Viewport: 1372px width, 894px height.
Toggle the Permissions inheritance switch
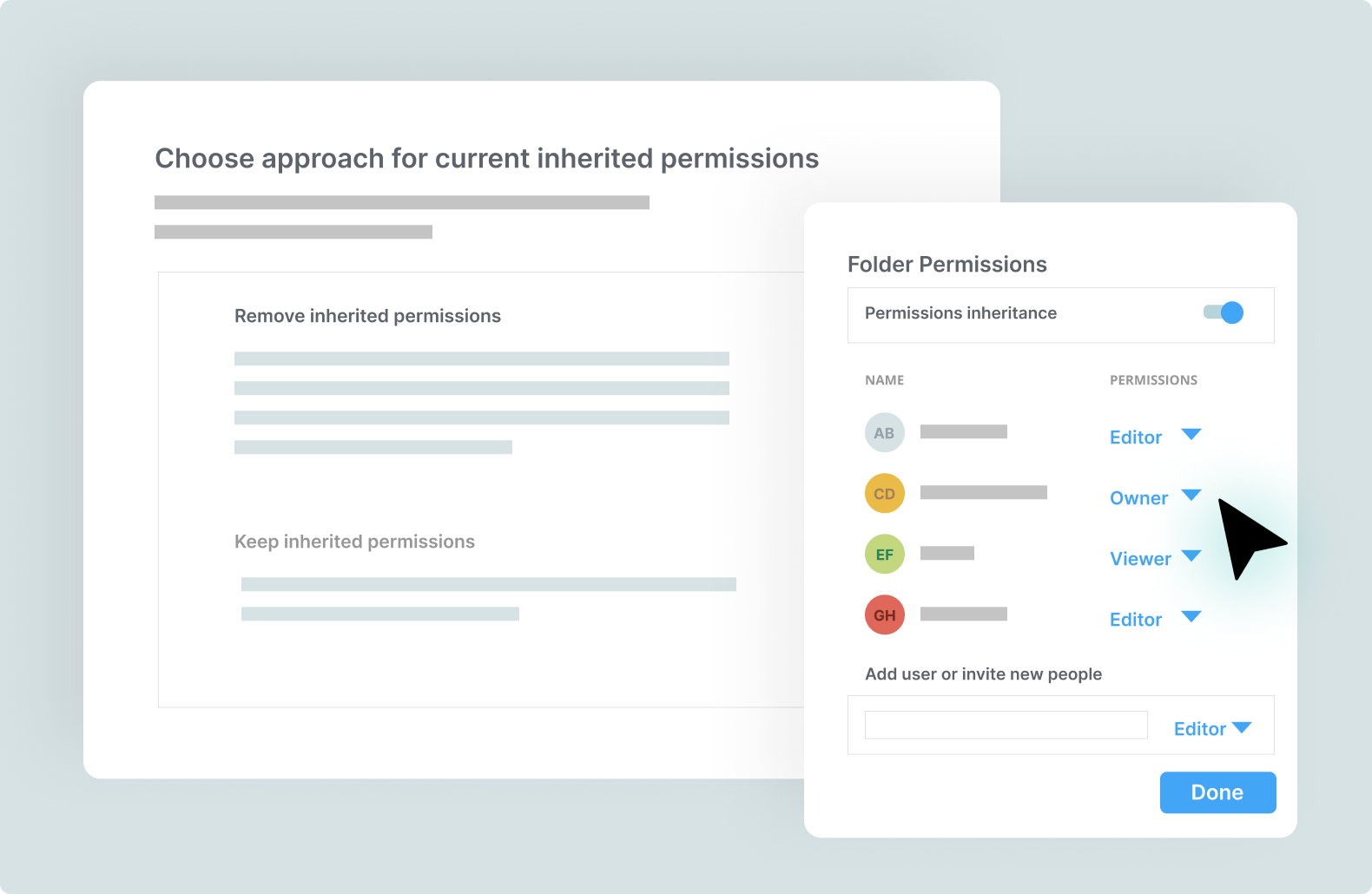tap(1224, 312)
